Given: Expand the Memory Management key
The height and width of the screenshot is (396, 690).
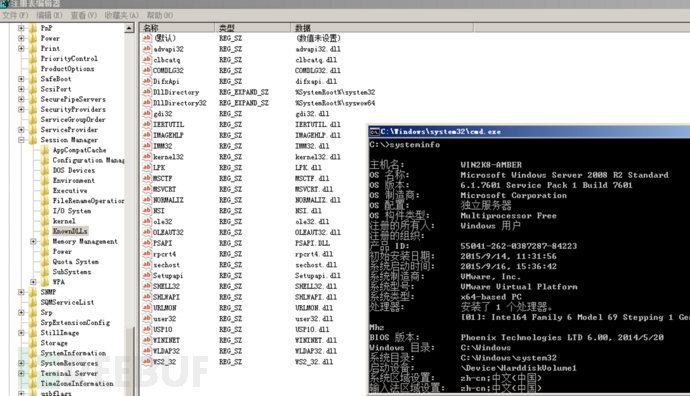Looking at the screenshot, I should click(33, 242).
